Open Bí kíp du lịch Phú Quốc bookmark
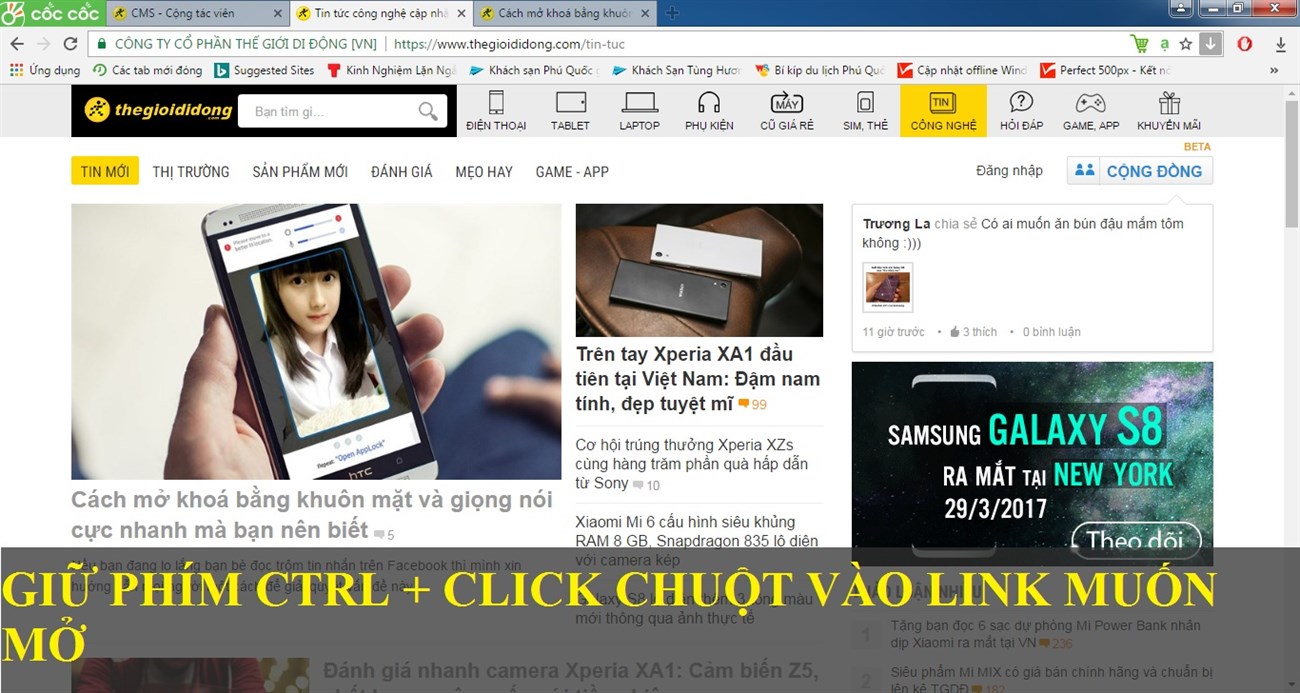This screenshot has width=1300, height=693. 821,70
